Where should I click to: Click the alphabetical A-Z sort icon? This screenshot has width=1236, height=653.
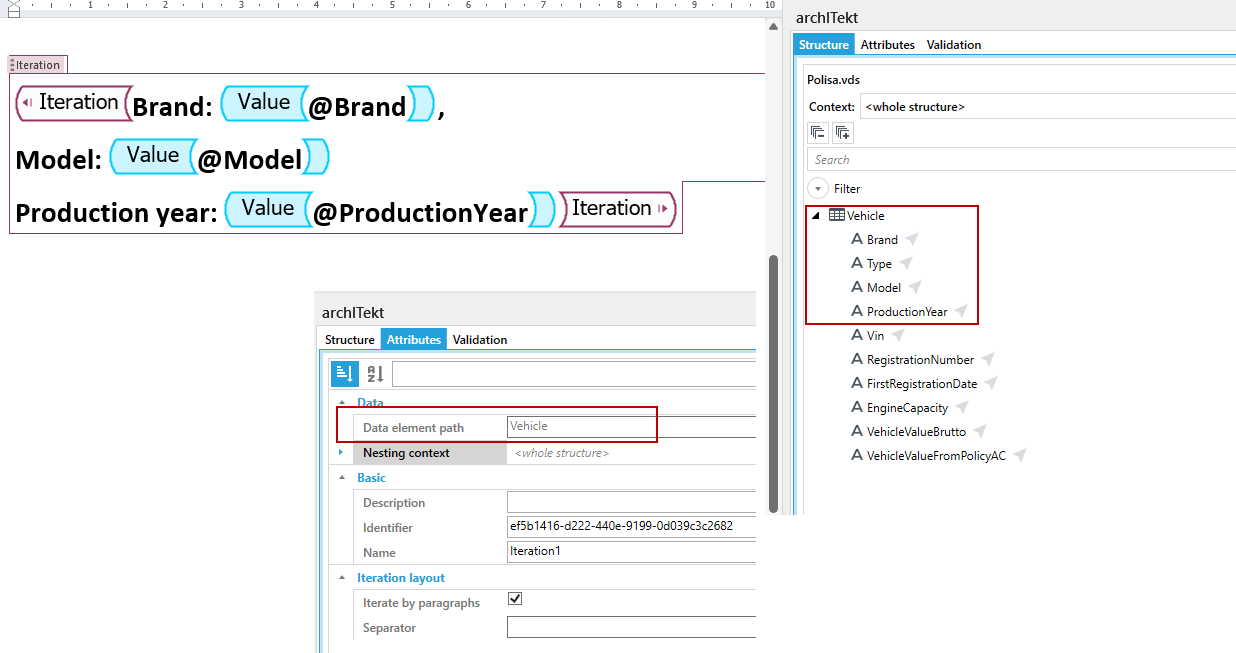click(x=376, y=374)
